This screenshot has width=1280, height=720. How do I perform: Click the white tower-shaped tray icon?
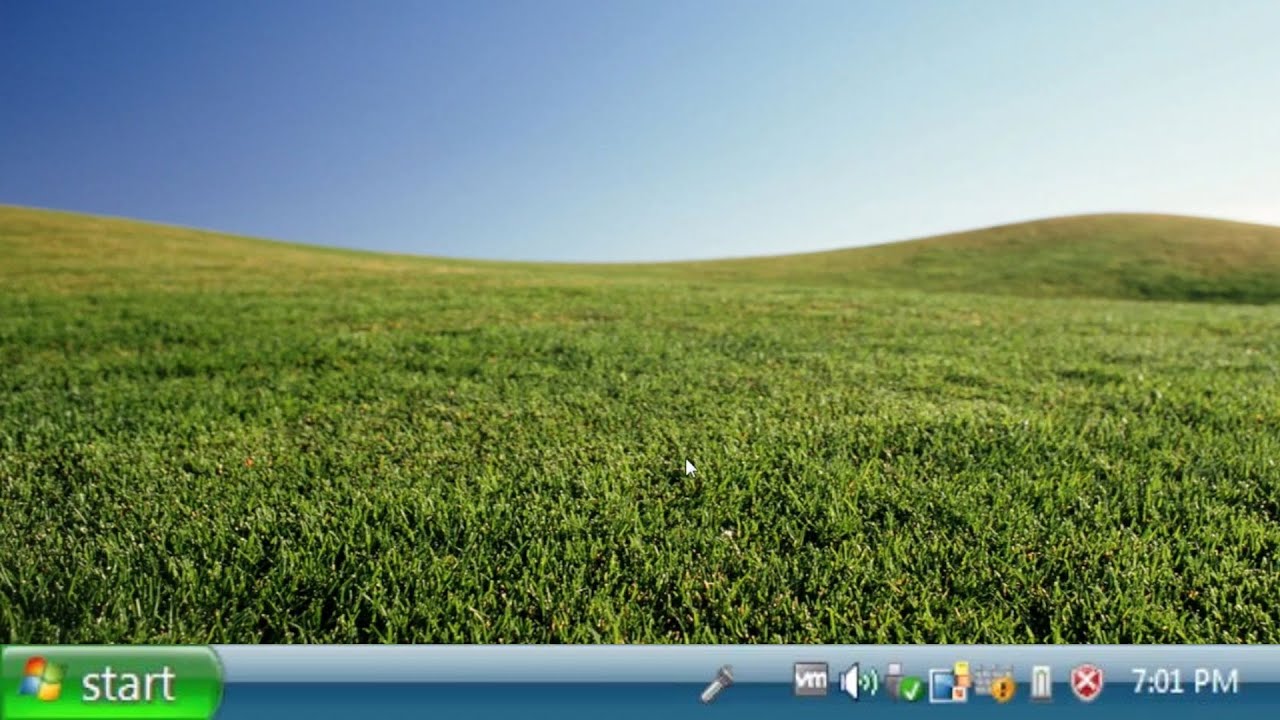1041,683
